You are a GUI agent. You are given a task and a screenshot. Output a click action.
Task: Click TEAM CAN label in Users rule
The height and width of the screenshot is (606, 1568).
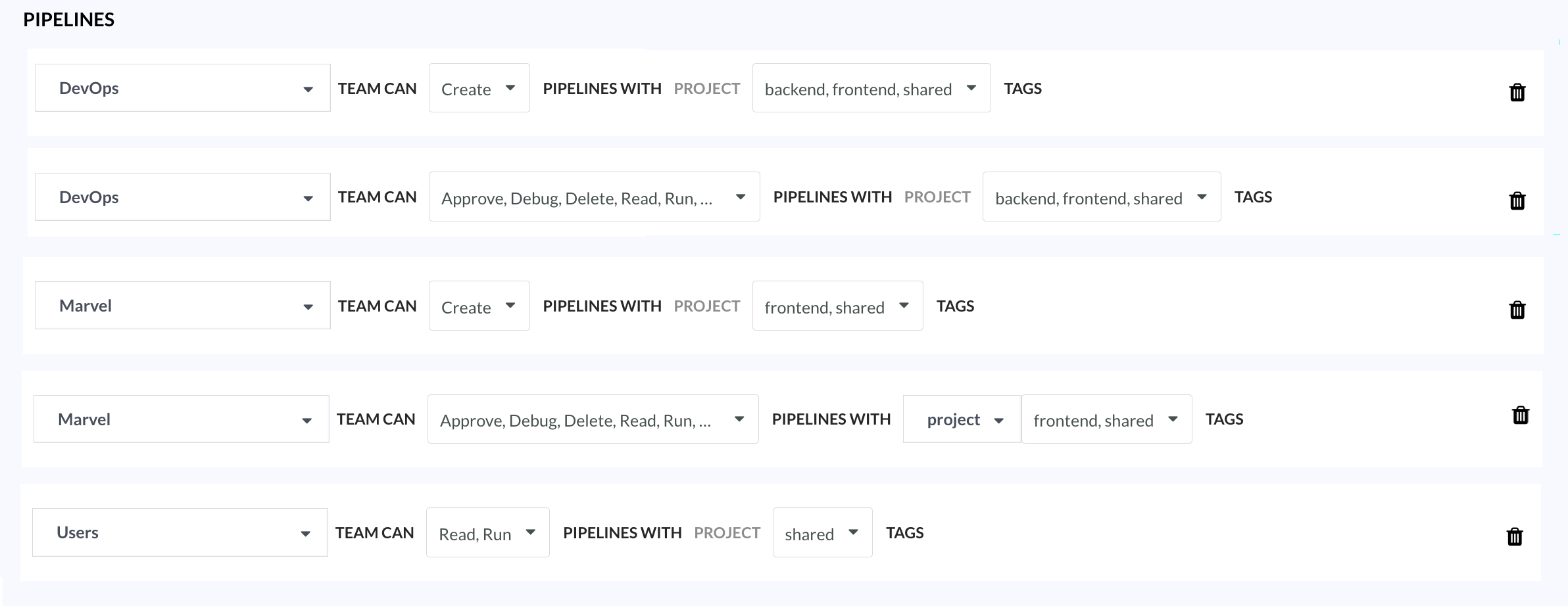[374, 533]
